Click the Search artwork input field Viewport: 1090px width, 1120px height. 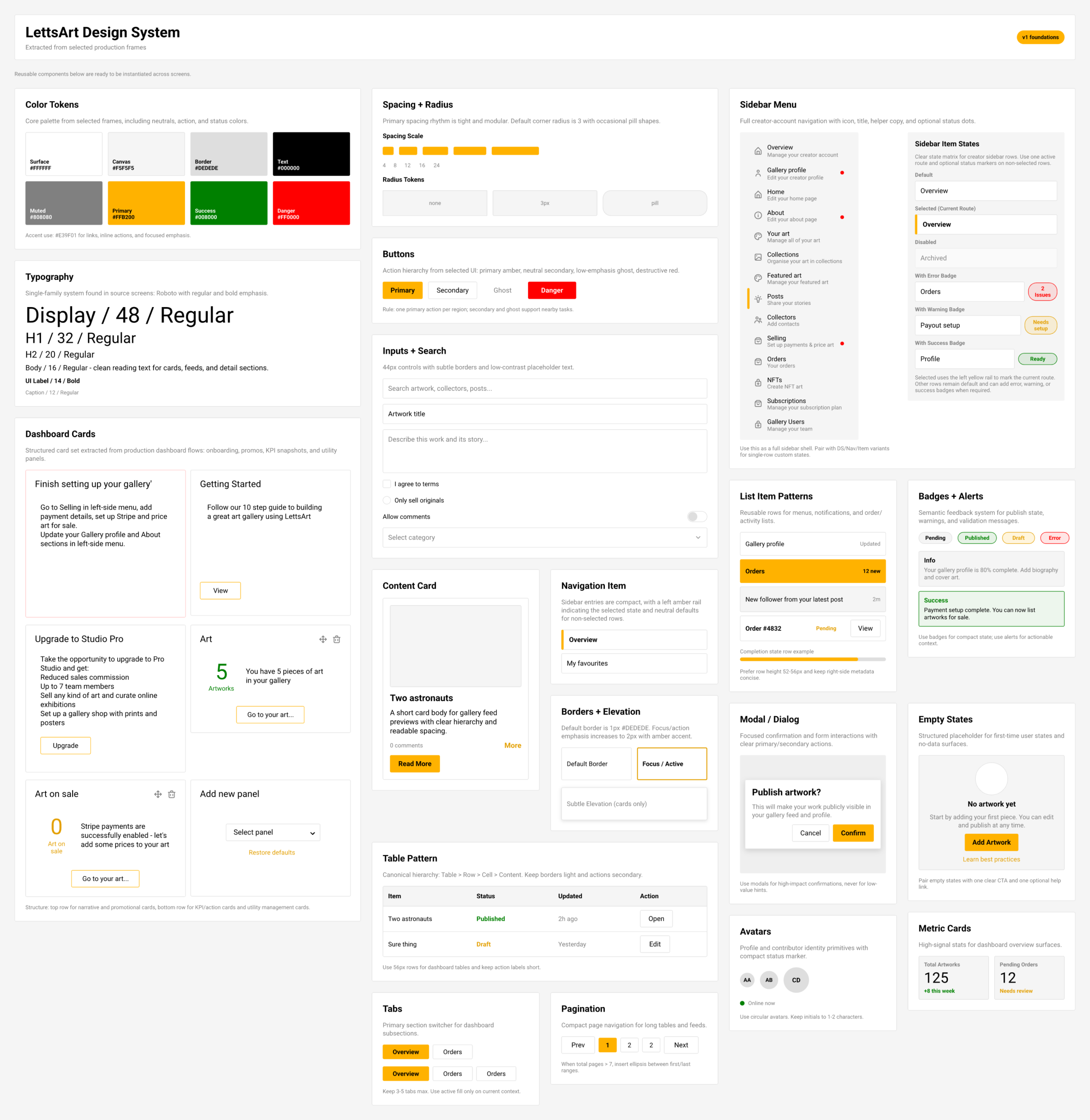(x=544, y=388)
